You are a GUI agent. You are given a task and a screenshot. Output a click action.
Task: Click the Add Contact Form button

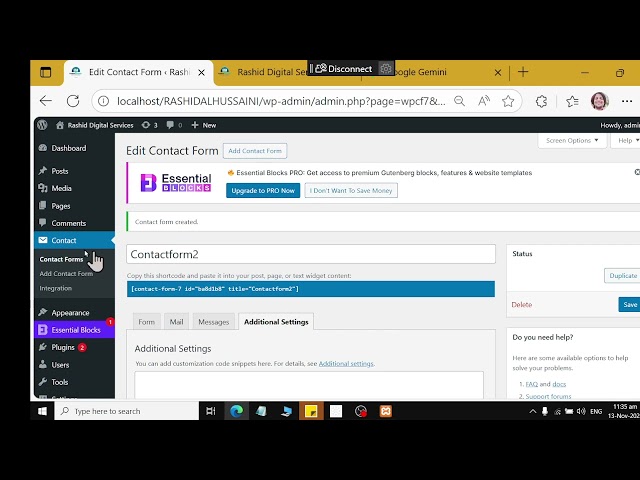coord(255,151)
